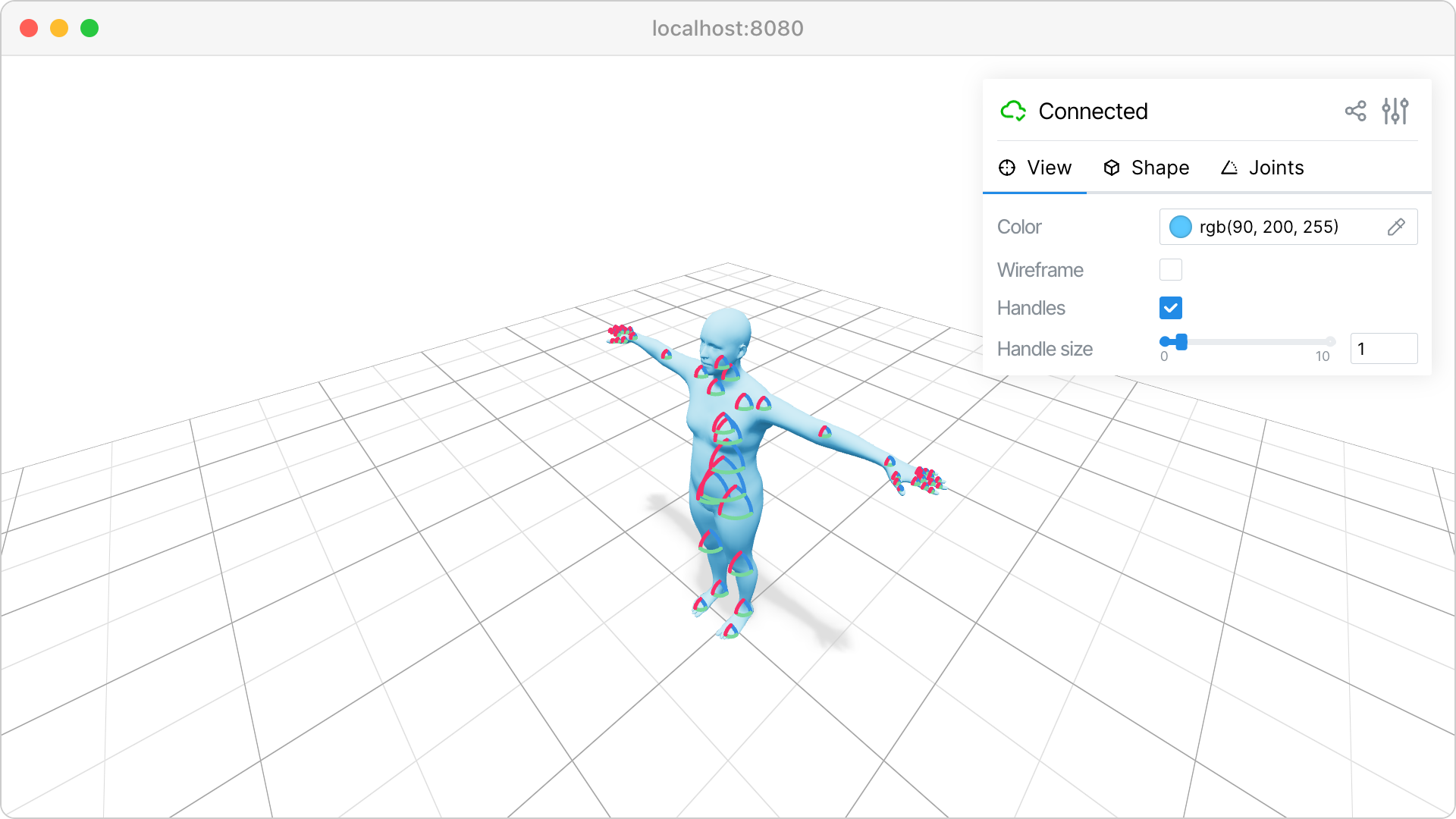This screenshot has width=1456, height=819.
Task: Open the settings sliders icon
Action: (1395, 111)
